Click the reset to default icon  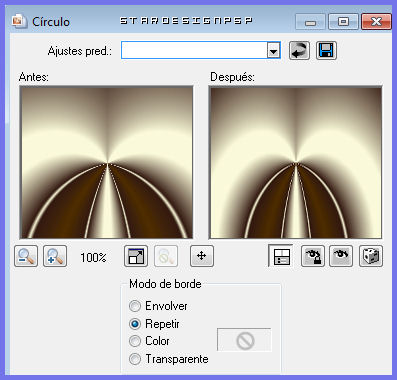[299, 51]
